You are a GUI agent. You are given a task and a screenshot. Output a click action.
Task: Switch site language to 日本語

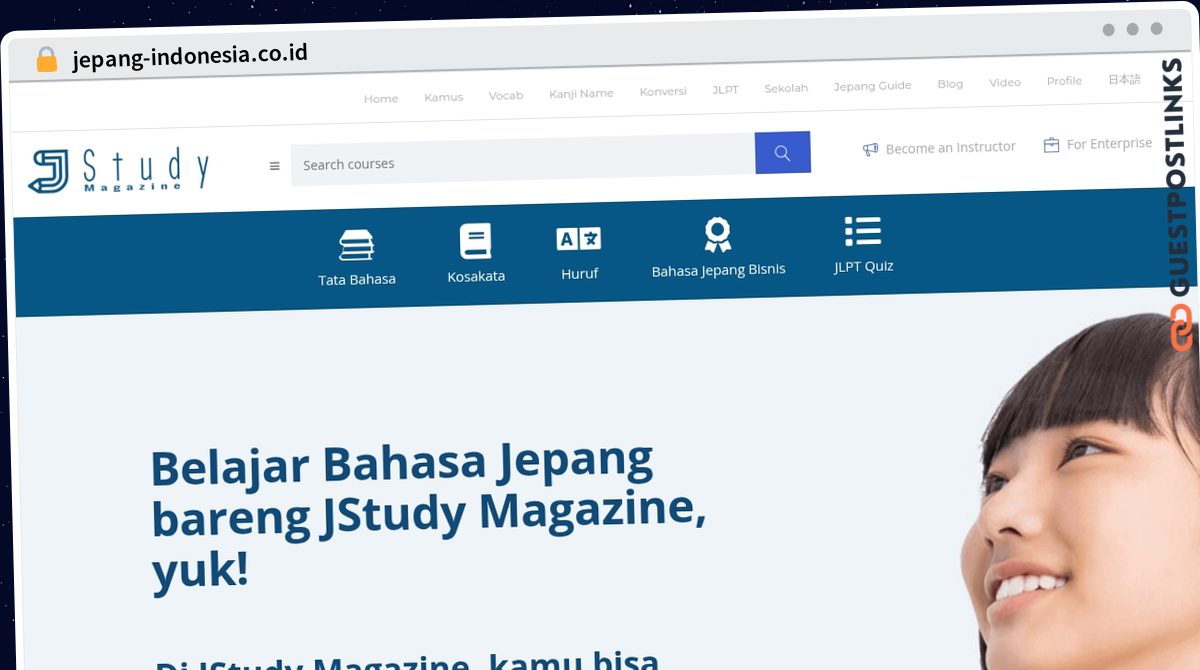[1124, 78]
